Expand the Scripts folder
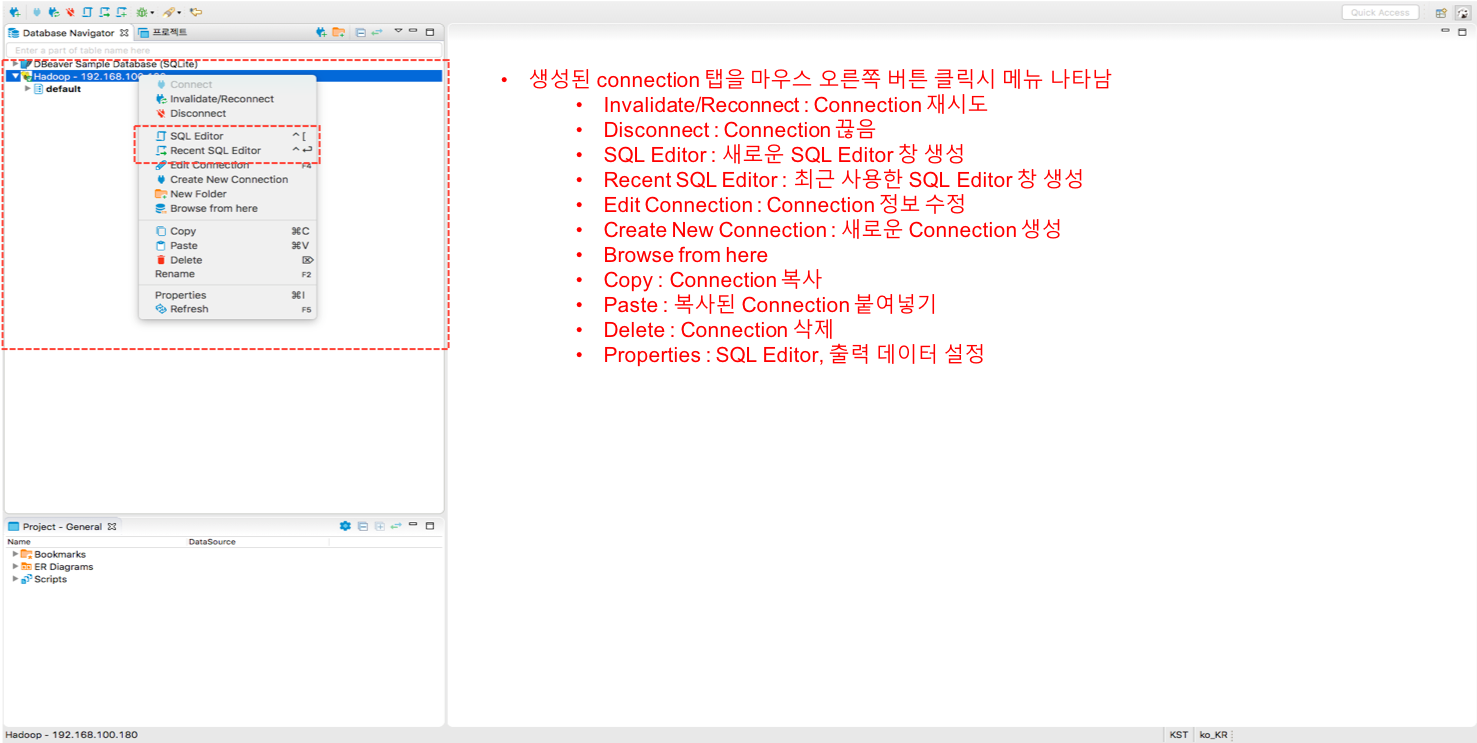This screenshot has height=743, width=1477. point(15,579)
